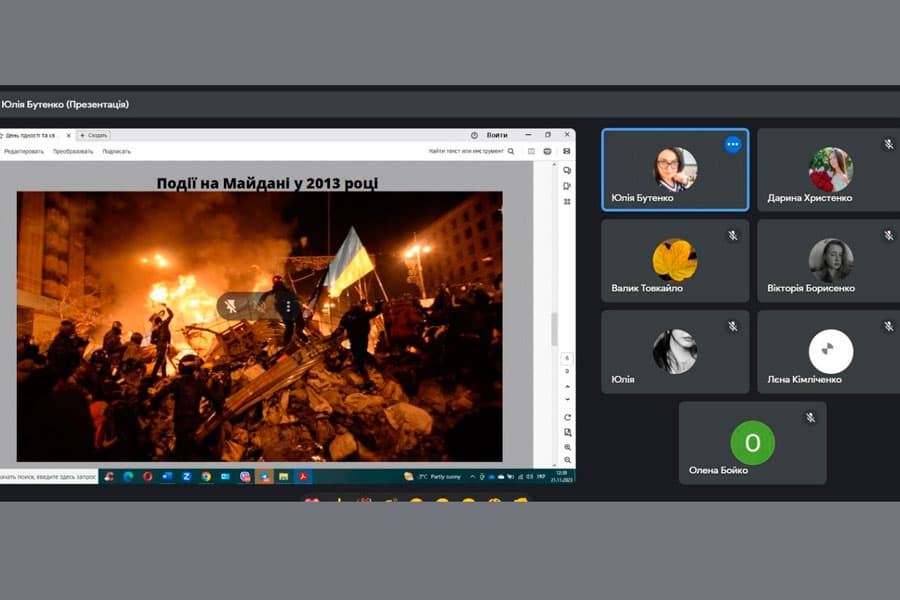Open Google Chrome from the taskbar
The height and width of the screenshot is (600, 900).
point(206,476)
